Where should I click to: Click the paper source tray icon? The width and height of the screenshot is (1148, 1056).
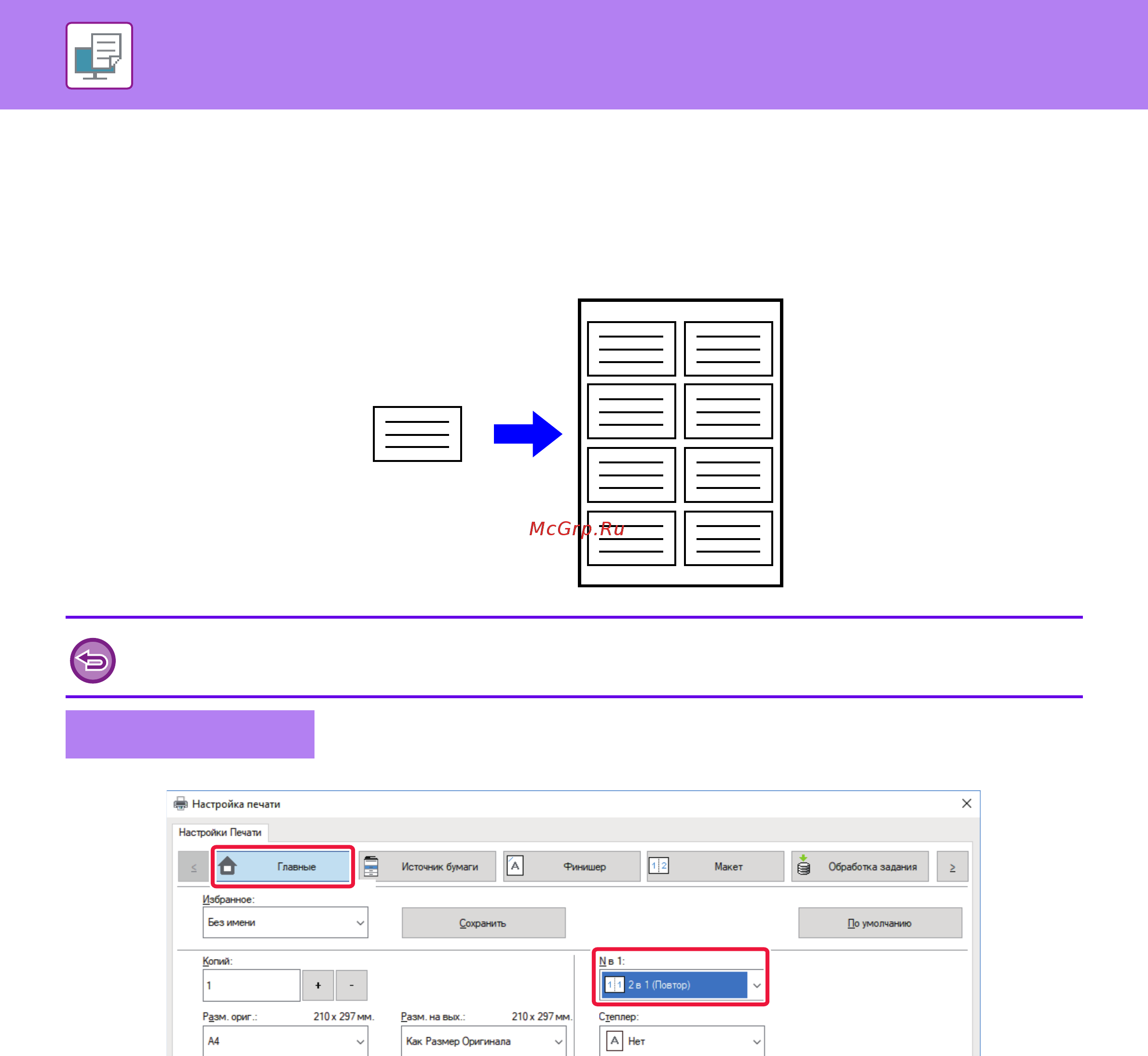click(x=371, y=866)
